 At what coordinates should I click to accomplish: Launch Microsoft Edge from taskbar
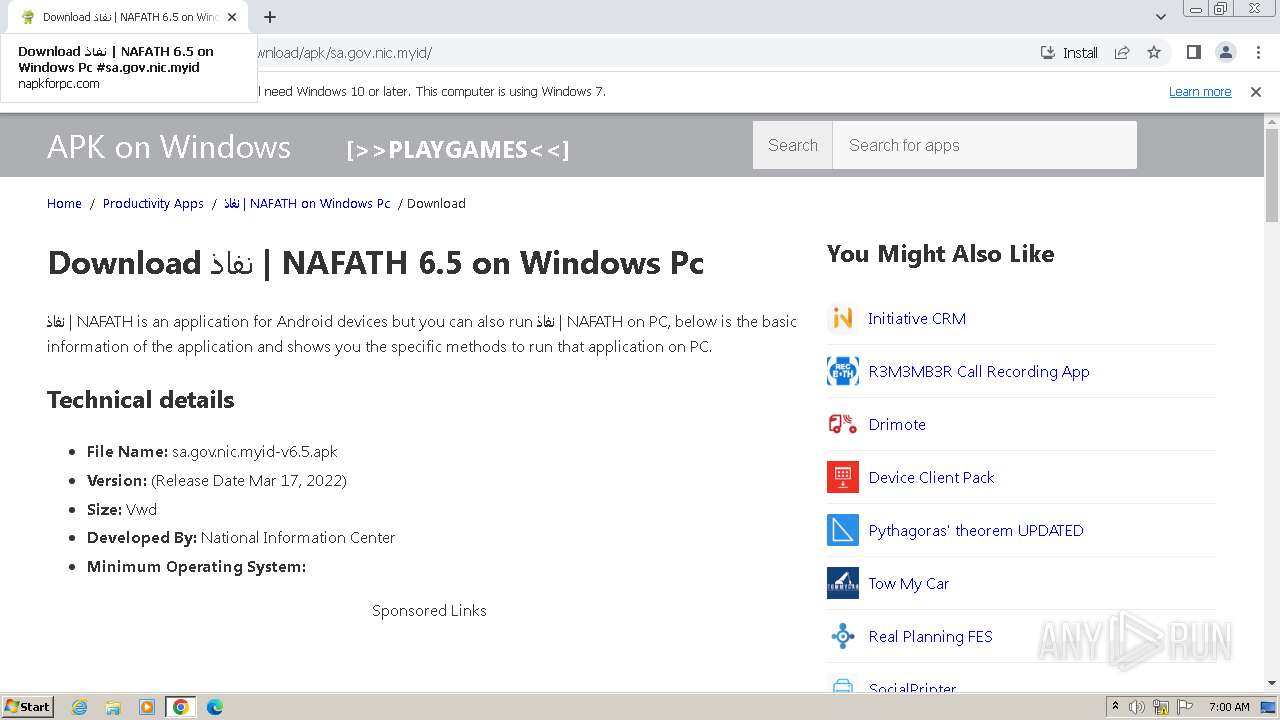(215, 707)
